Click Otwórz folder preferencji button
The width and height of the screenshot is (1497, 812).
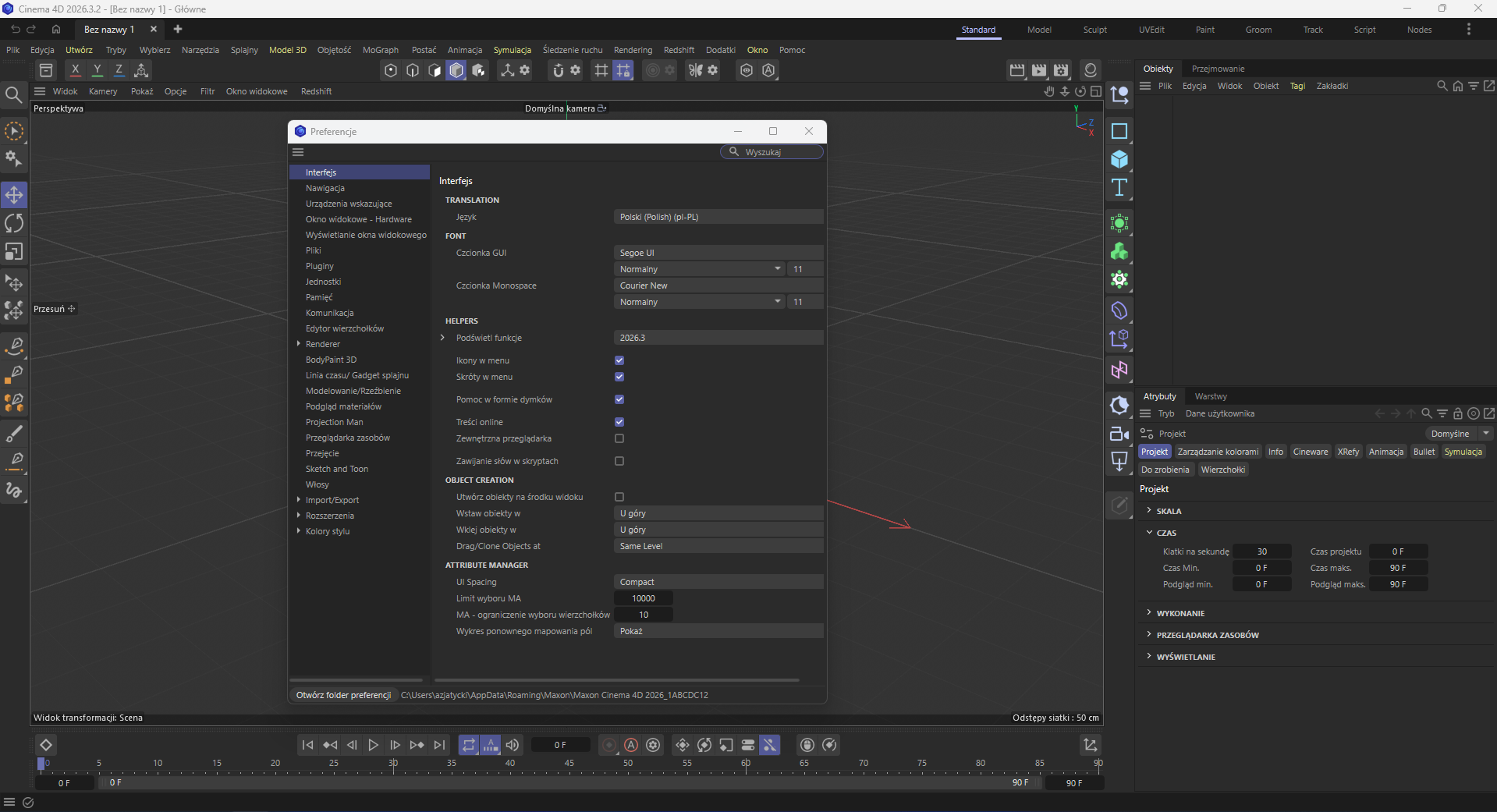[x=343, y=695]
